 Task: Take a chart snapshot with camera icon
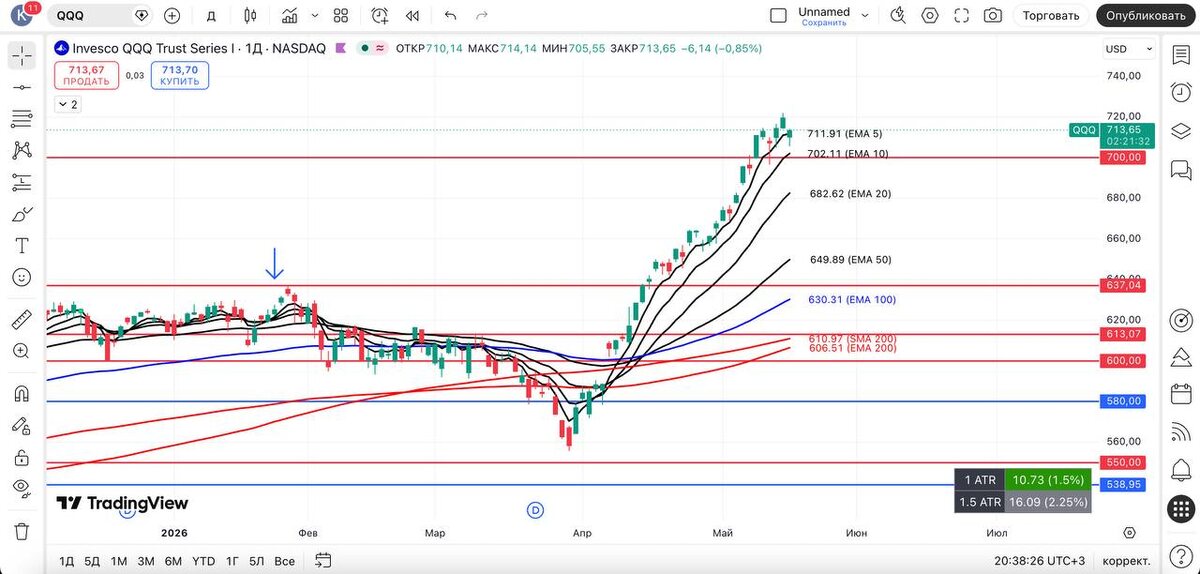[x=993, y=15]
